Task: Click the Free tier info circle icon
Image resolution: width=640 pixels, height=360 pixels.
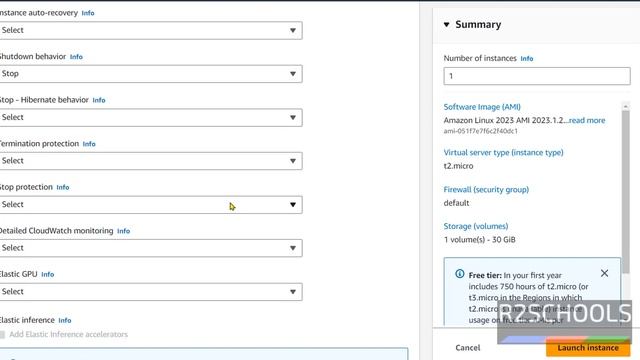Action: tap(460, 274)
